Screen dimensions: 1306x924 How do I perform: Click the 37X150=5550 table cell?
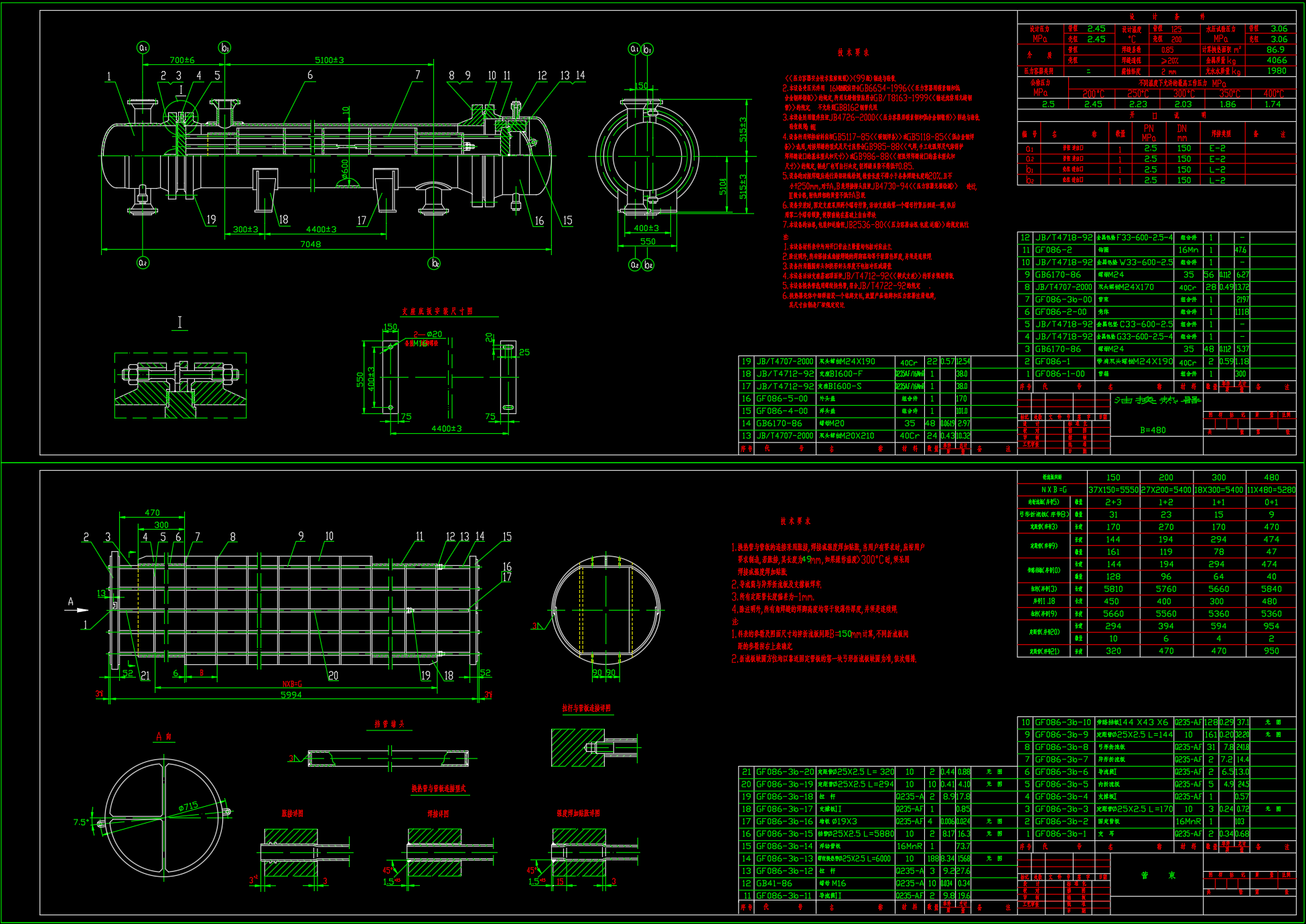tap(1112, 490)
